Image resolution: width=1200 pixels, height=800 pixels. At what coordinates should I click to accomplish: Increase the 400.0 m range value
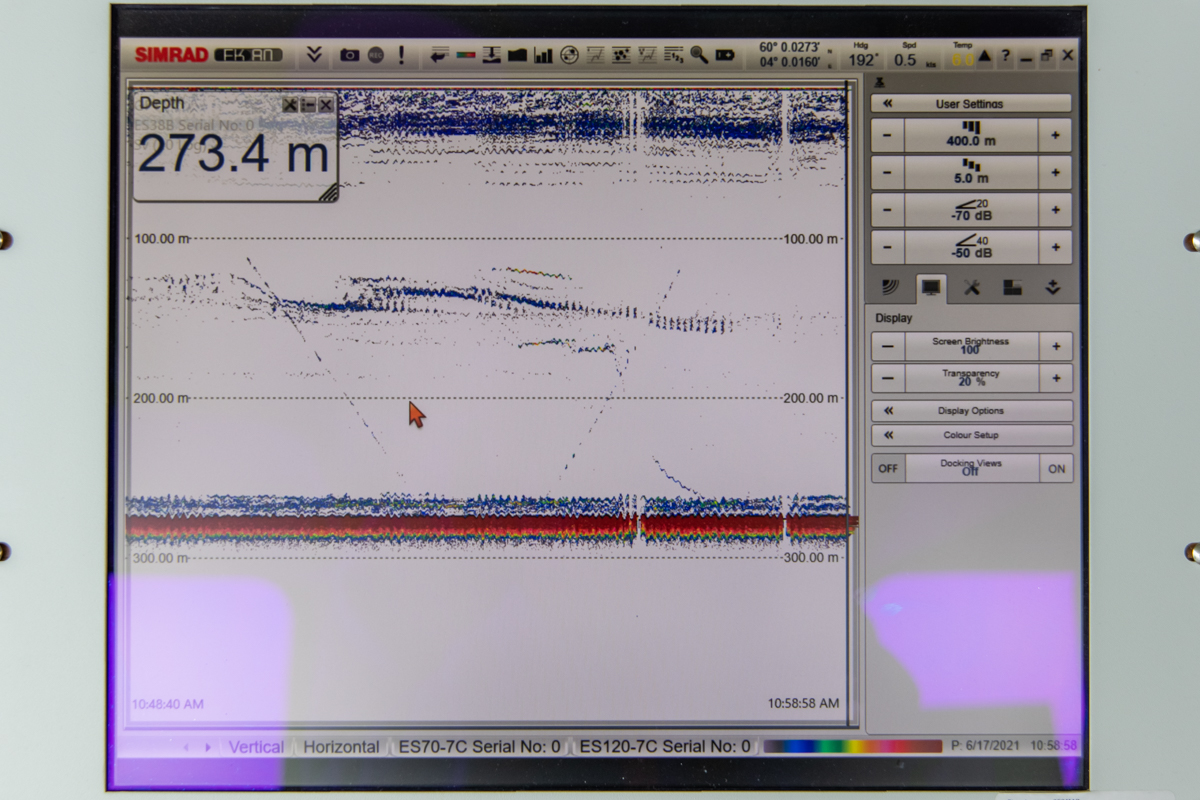tap(1055, 135)
